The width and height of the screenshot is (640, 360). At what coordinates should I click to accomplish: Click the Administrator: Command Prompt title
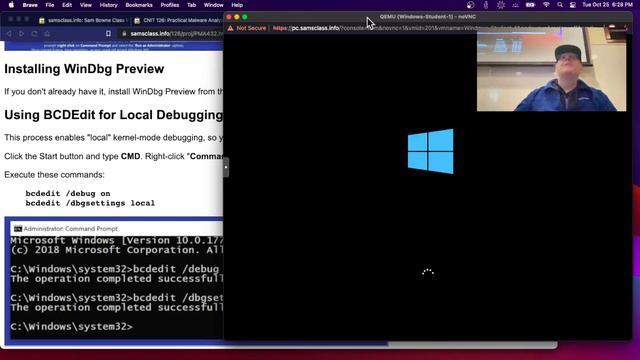(70, 229)
